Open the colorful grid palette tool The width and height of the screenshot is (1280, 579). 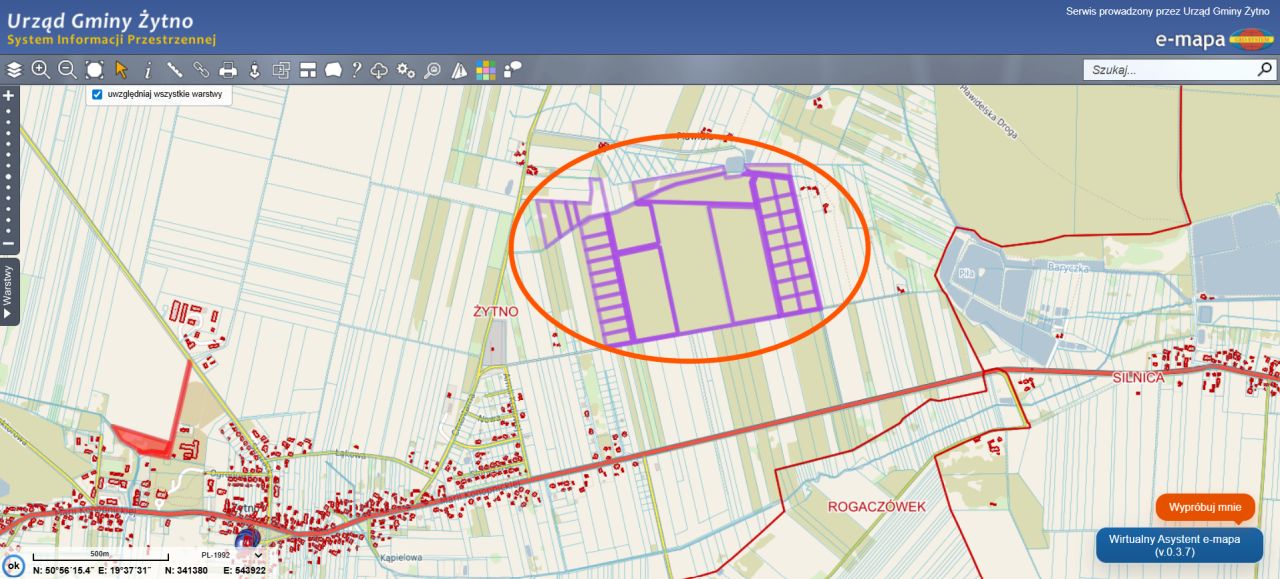[x=486, y=70]
